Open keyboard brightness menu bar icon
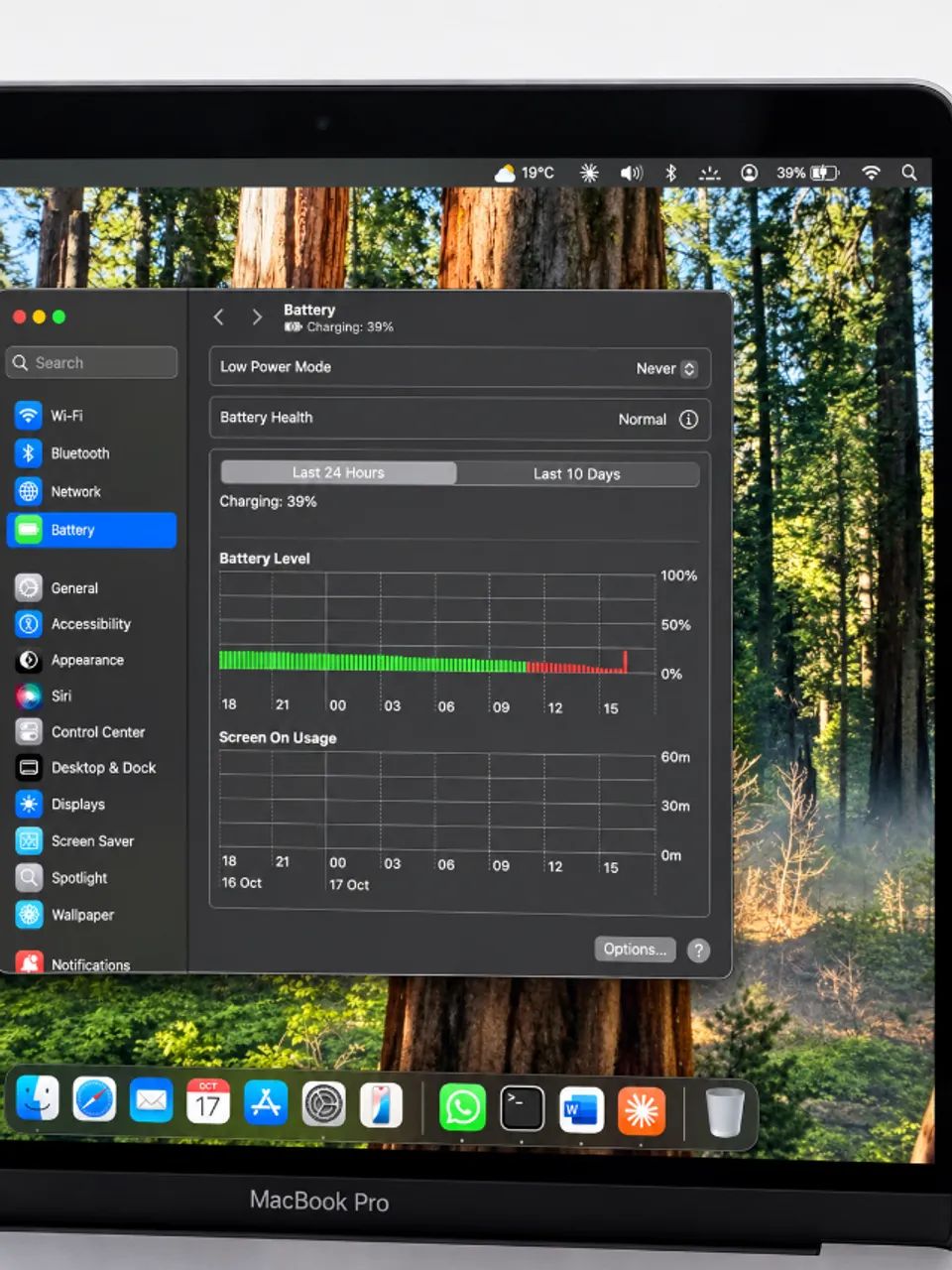 click(709, 173)
